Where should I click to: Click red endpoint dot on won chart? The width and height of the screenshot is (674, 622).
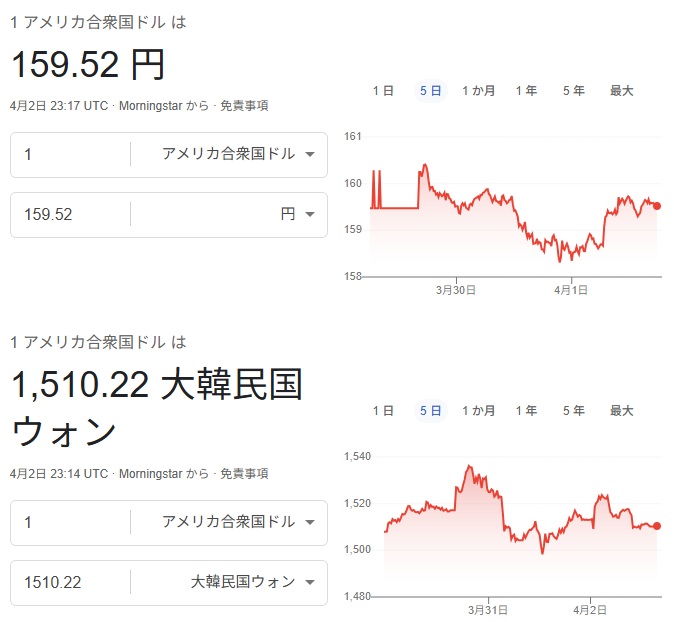[657, 526]
